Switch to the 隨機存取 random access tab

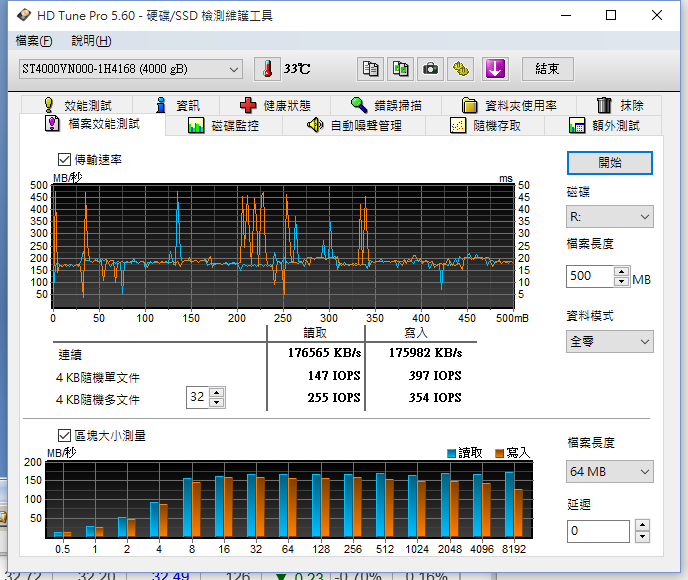point(485,126)
